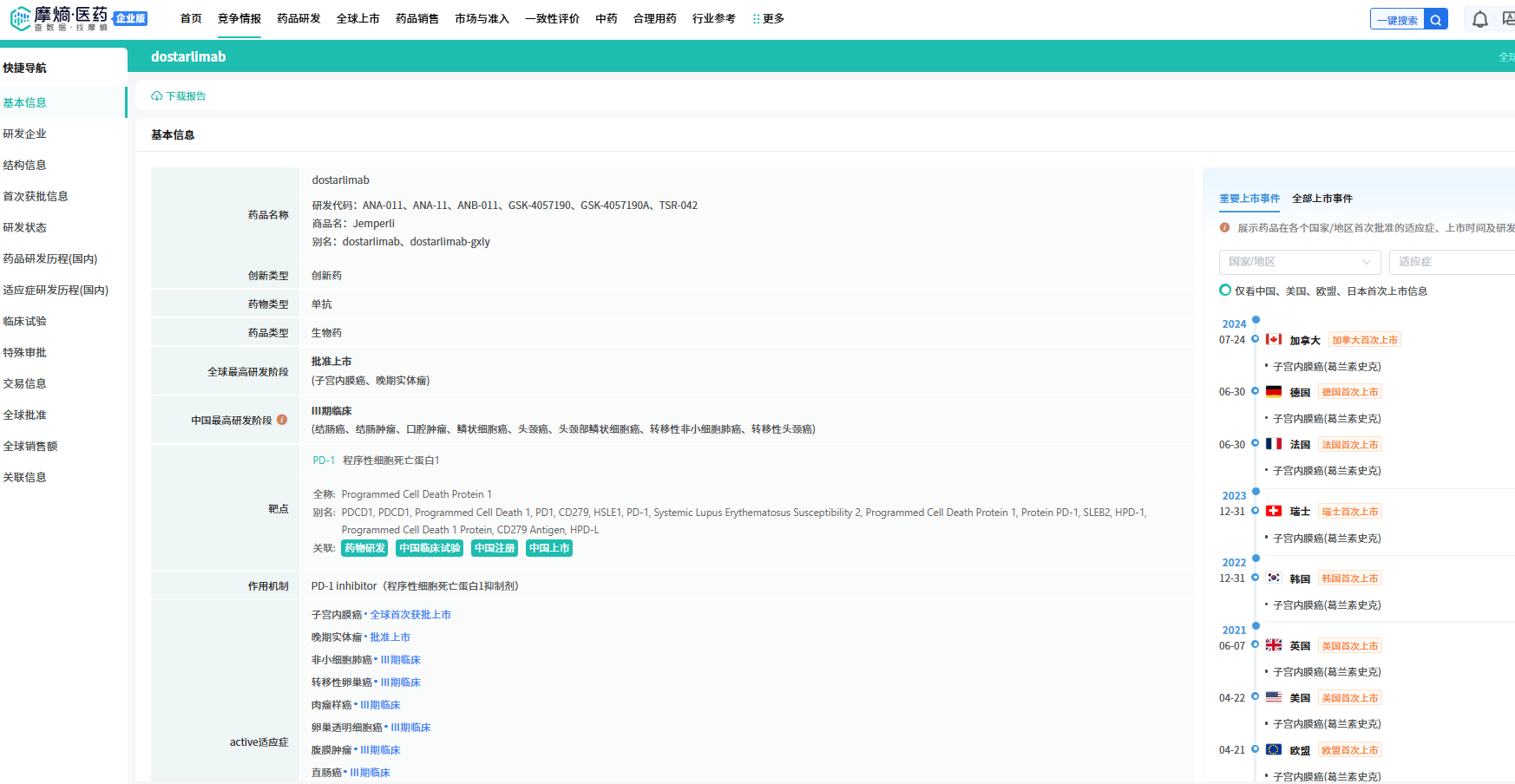
Task: Click the France flag icon
Action: pos(1274,444)
